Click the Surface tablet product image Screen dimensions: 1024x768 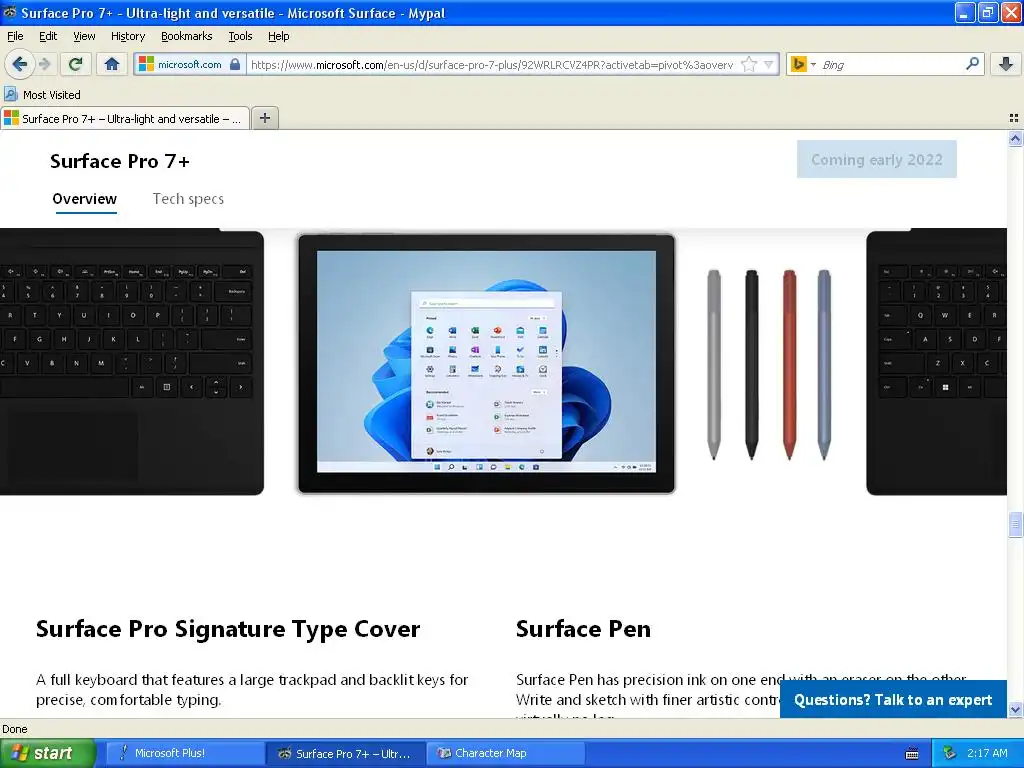click(486, 364)
